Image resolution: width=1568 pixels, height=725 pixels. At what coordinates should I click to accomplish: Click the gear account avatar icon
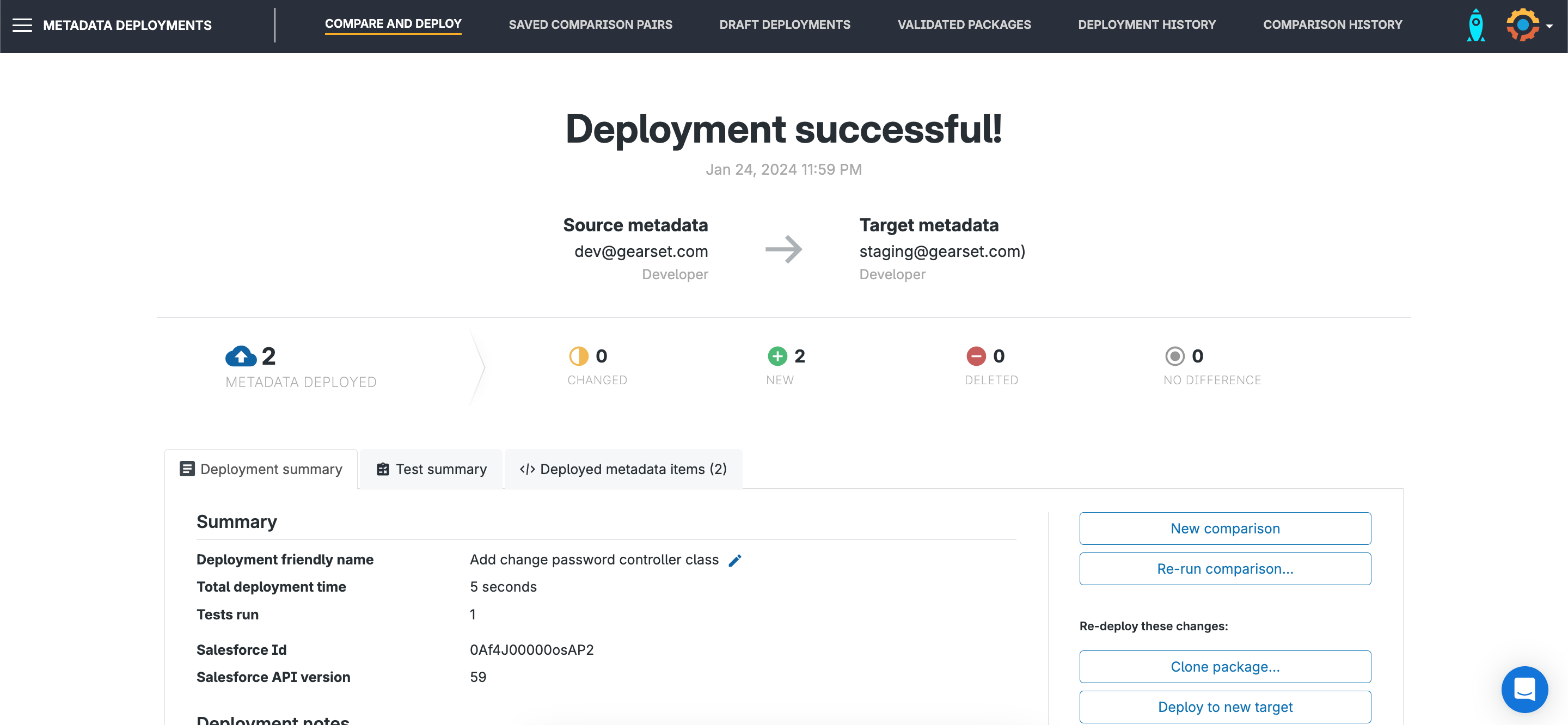[x=1522, y=25]
